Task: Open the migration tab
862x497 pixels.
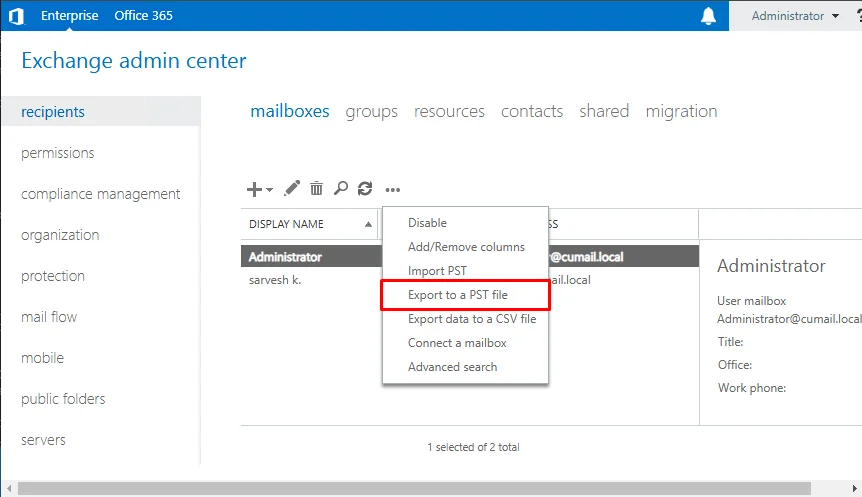Action: [x=681, y=112]
